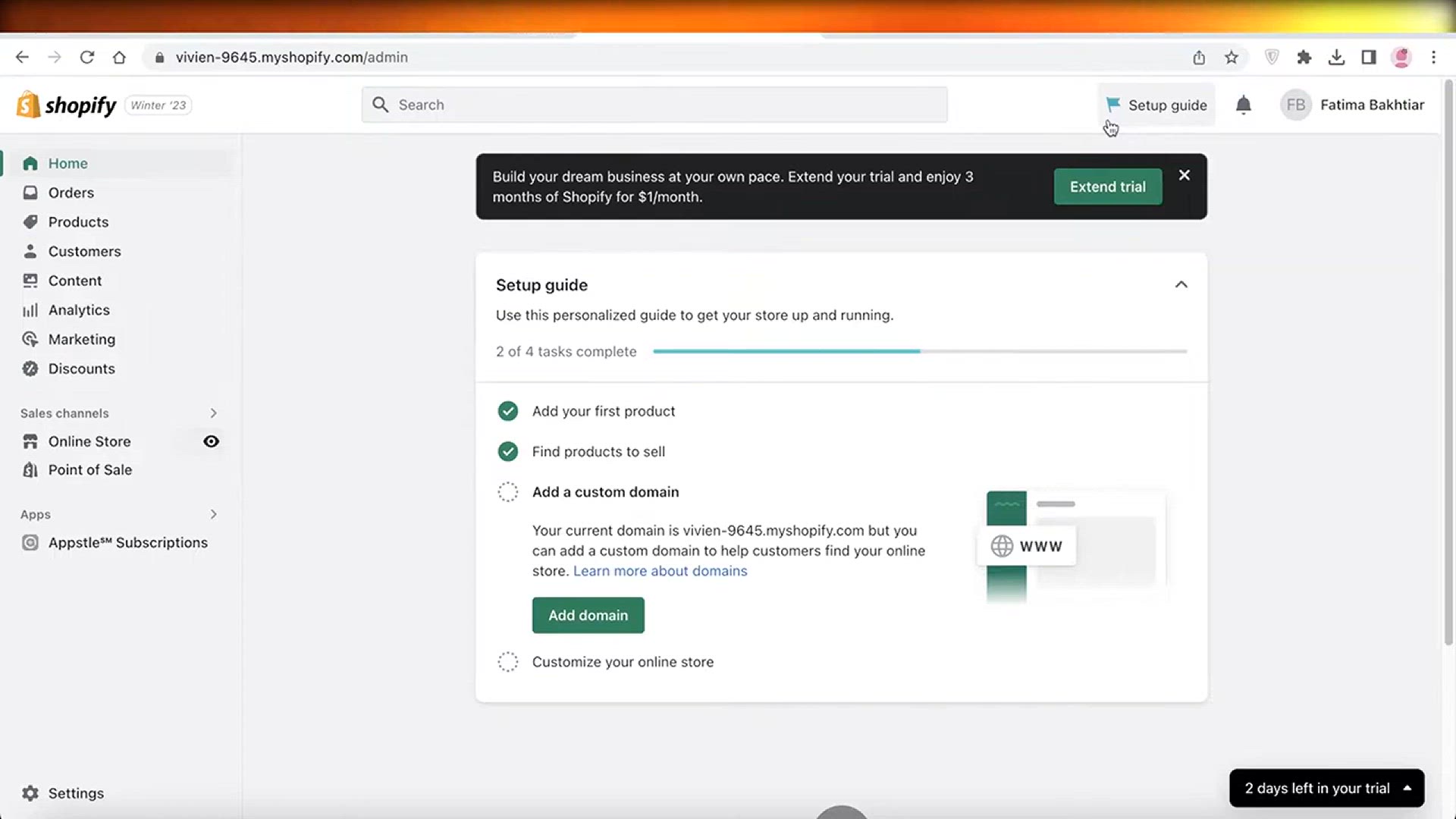The image size is (1456, 819).
Task: Click the search magnifier icon
Action: pos(381,105)
